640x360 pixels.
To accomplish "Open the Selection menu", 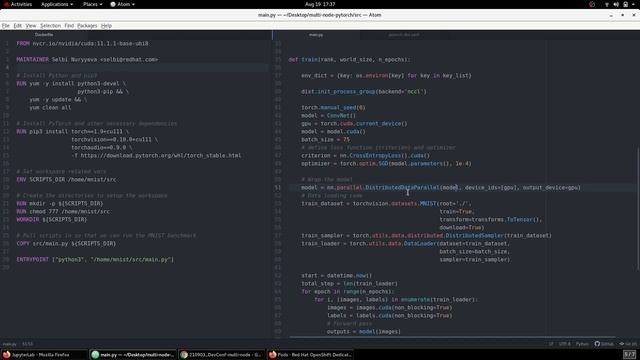I will click(x=50, y=26).
